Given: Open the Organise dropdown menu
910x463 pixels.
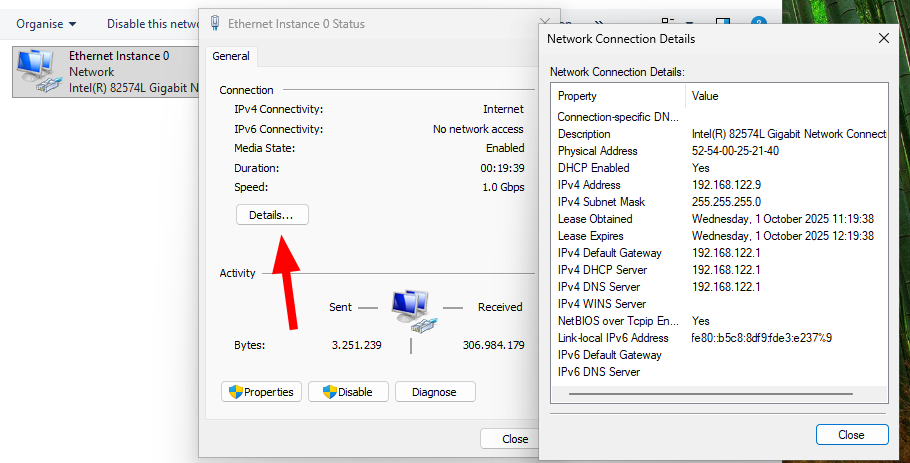Looking at the screenshot, I should 46,23.
